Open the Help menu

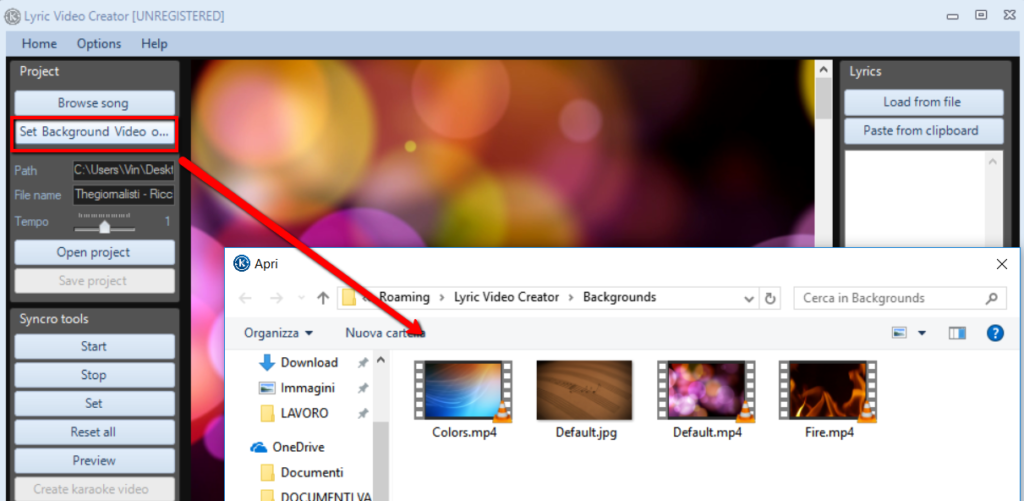(x=154, y=44)
